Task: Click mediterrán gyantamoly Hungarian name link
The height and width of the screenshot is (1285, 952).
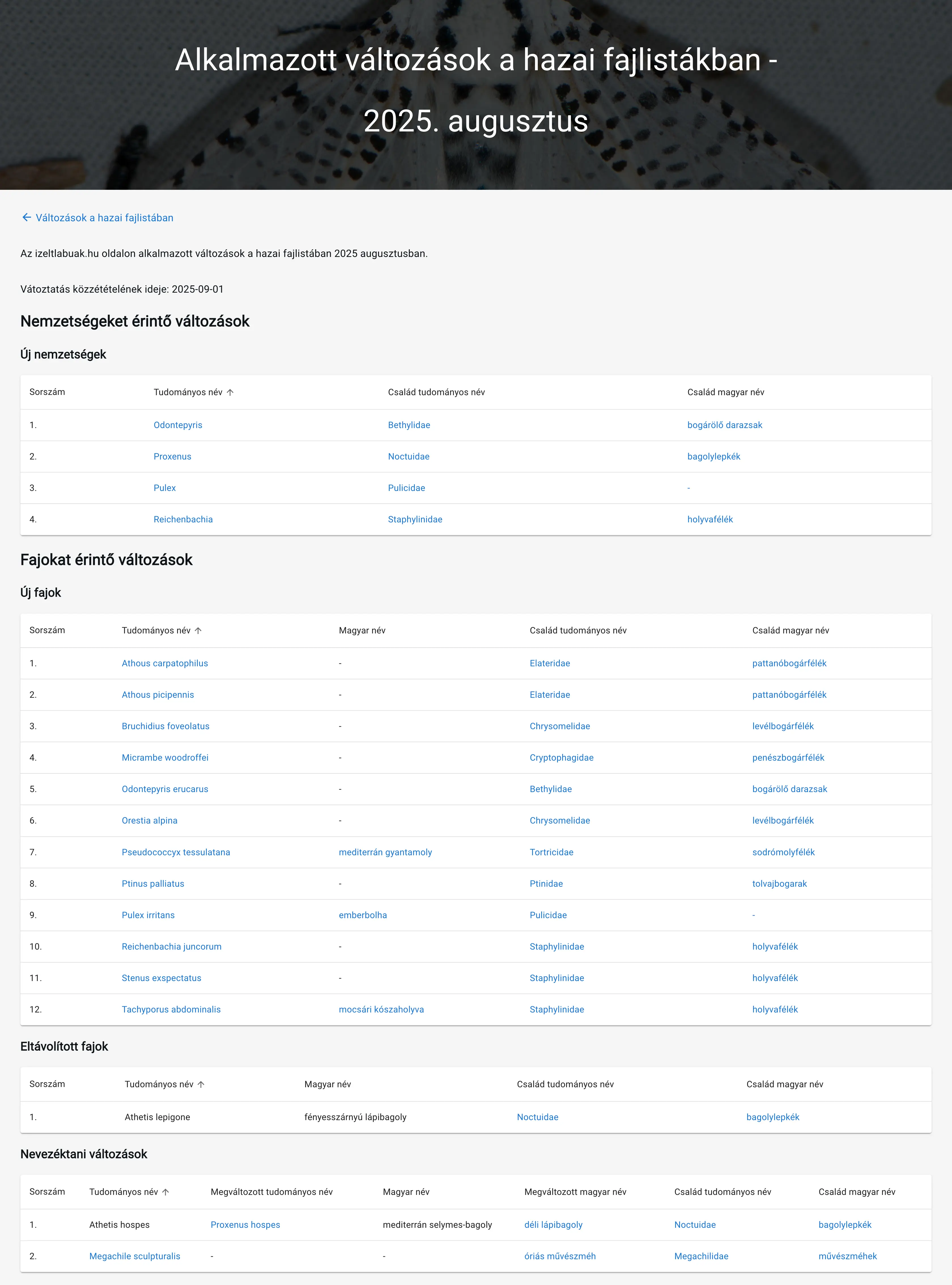Action: 385,852
